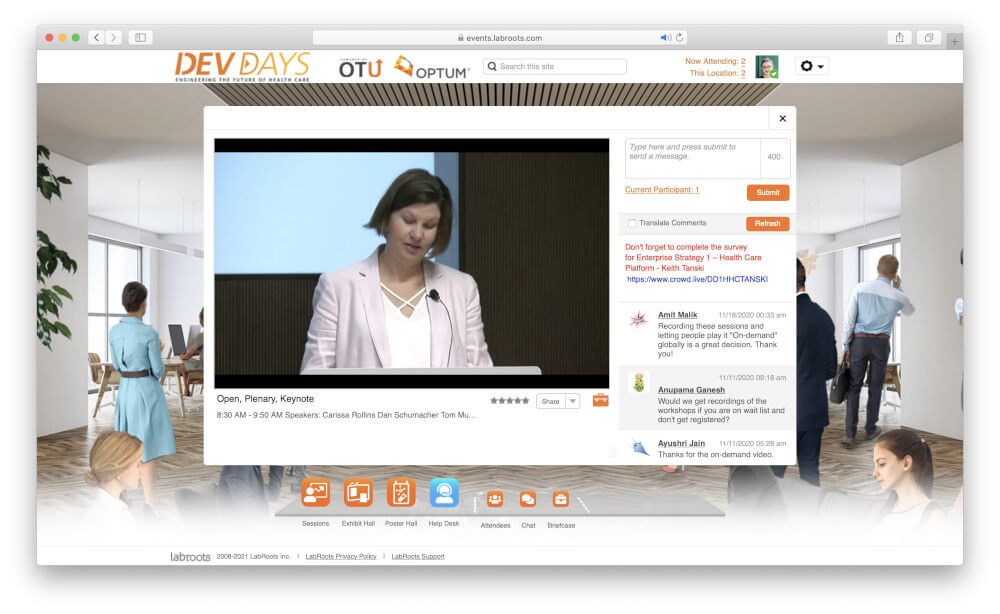Rate the session with the star rating
This screenshot has width=1000, height=614.
tap(510, 401)
